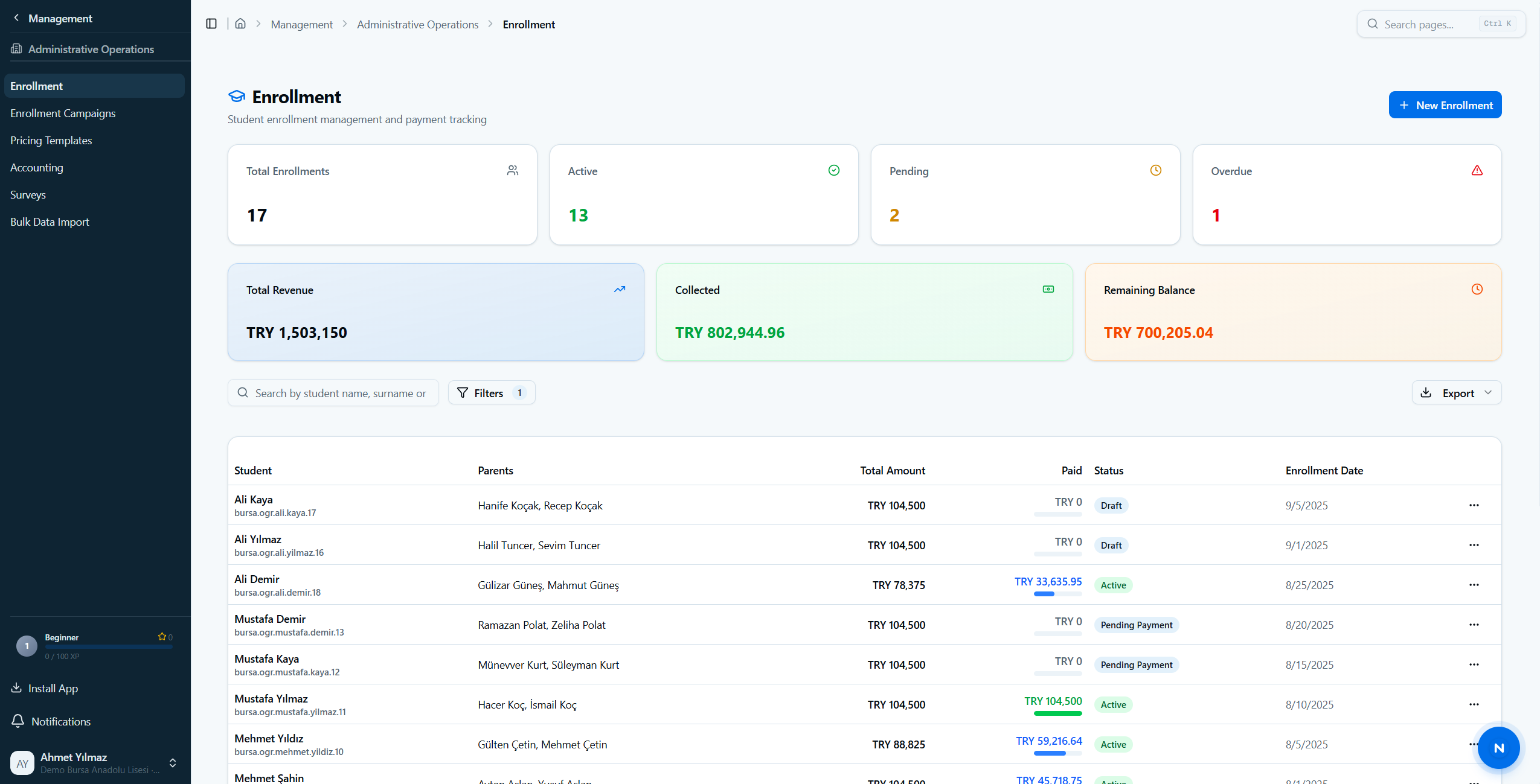The height and width of the screenshot is (784, 1540).
Task: Click the download icon on Export
Action: pyautogui.click(x=1426, y=393)
